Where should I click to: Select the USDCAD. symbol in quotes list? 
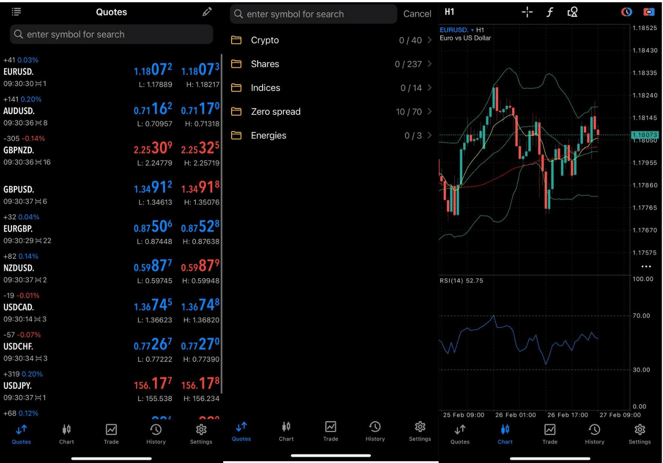(19, 307)
